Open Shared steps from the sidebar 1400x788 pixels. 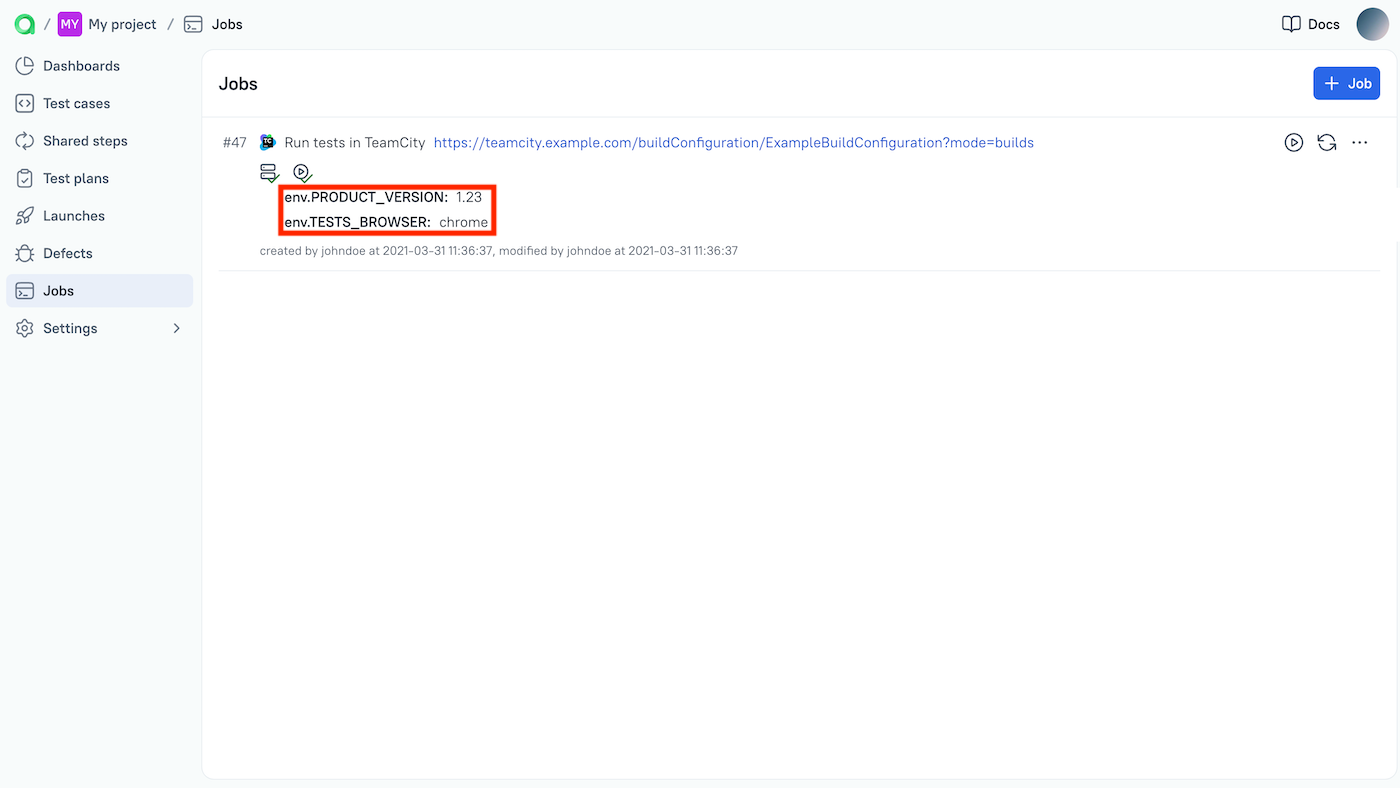click(24, 140)
